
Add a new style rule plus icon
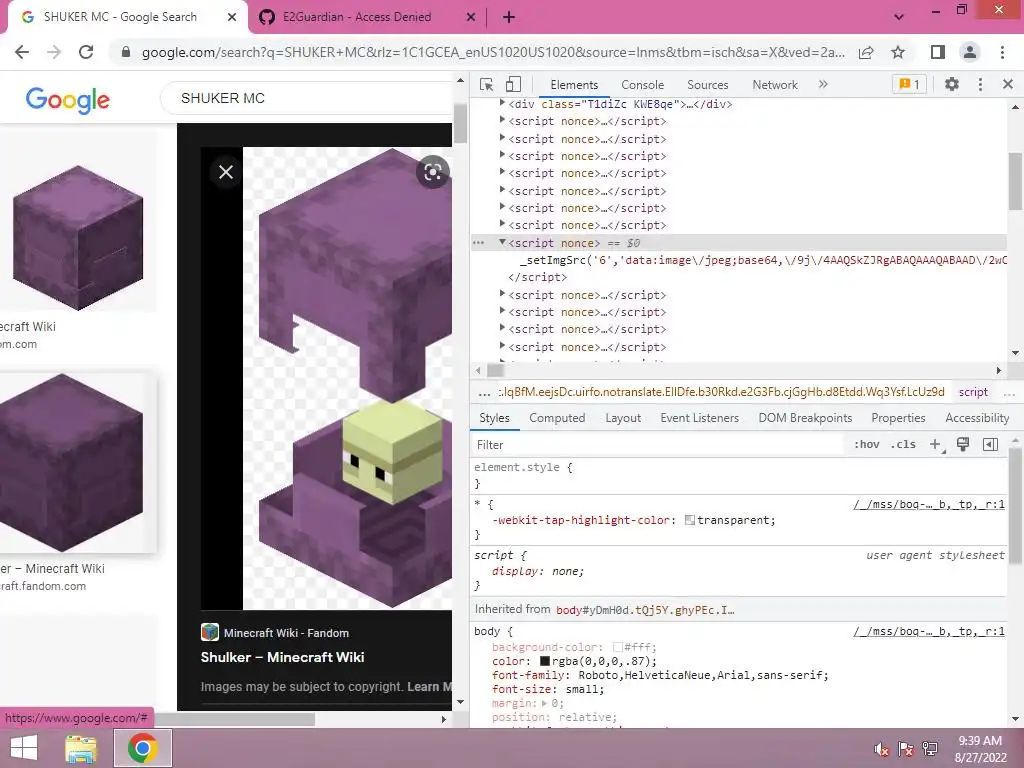pos(936,445)
